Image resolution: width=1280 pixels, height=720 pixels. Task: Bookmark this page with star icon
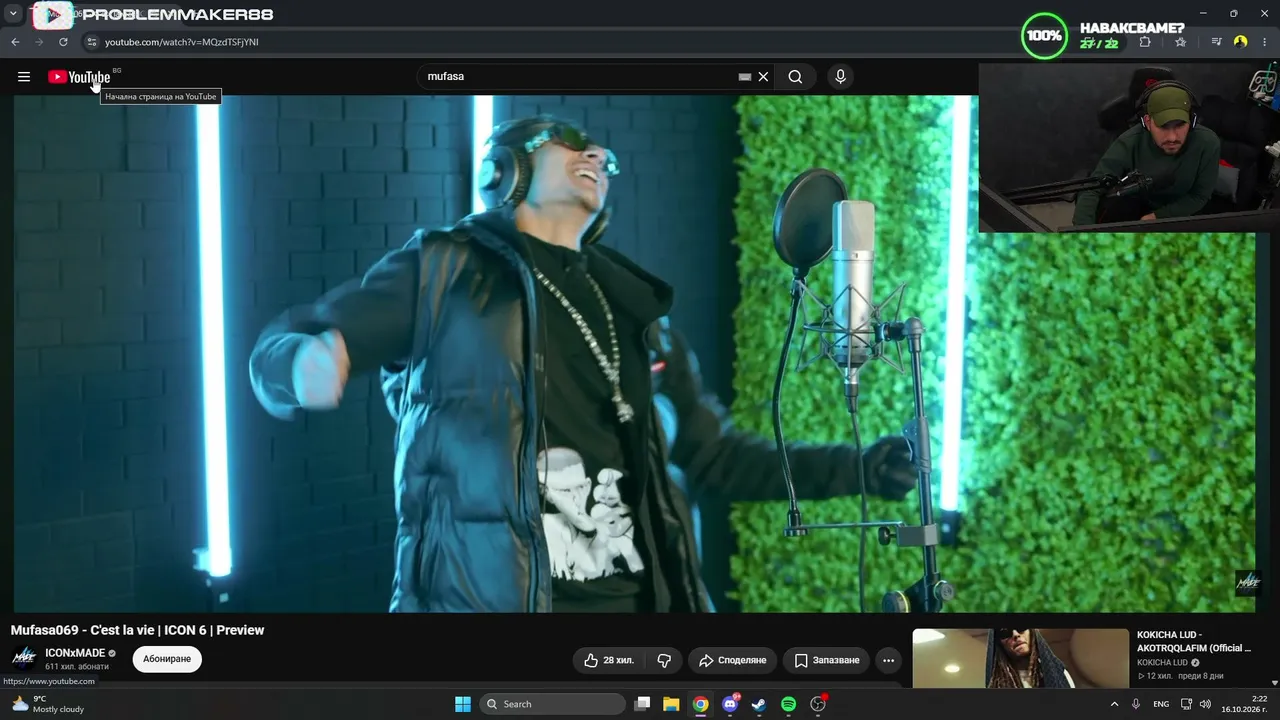(x=1181, y=42)
